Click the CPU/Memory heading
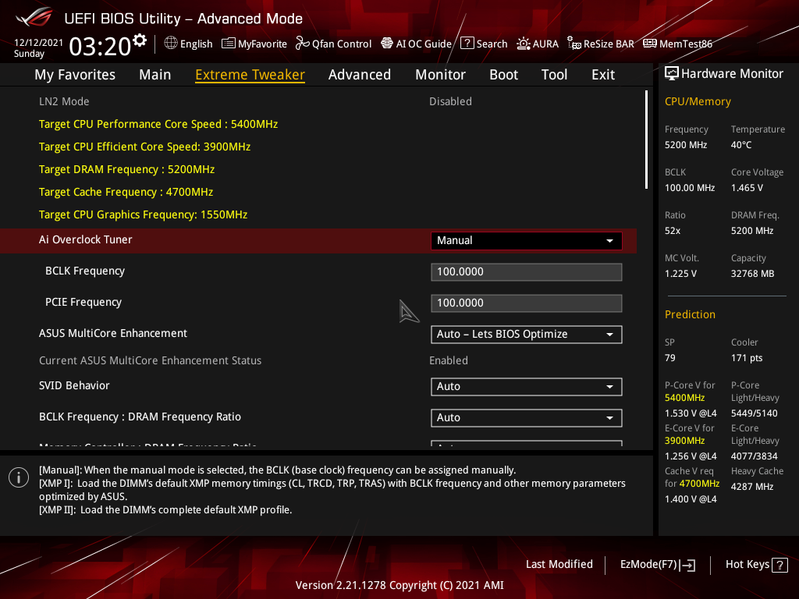 click(x=698, y=101)
